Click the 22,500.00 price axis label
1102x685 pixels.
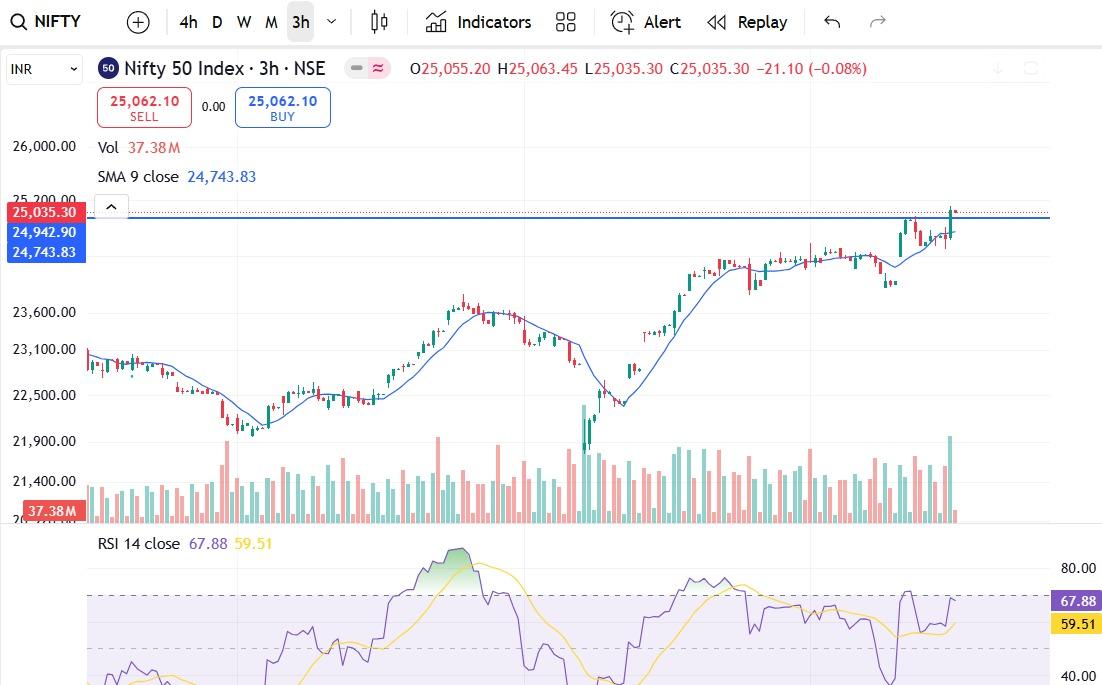tap(44, 396)
